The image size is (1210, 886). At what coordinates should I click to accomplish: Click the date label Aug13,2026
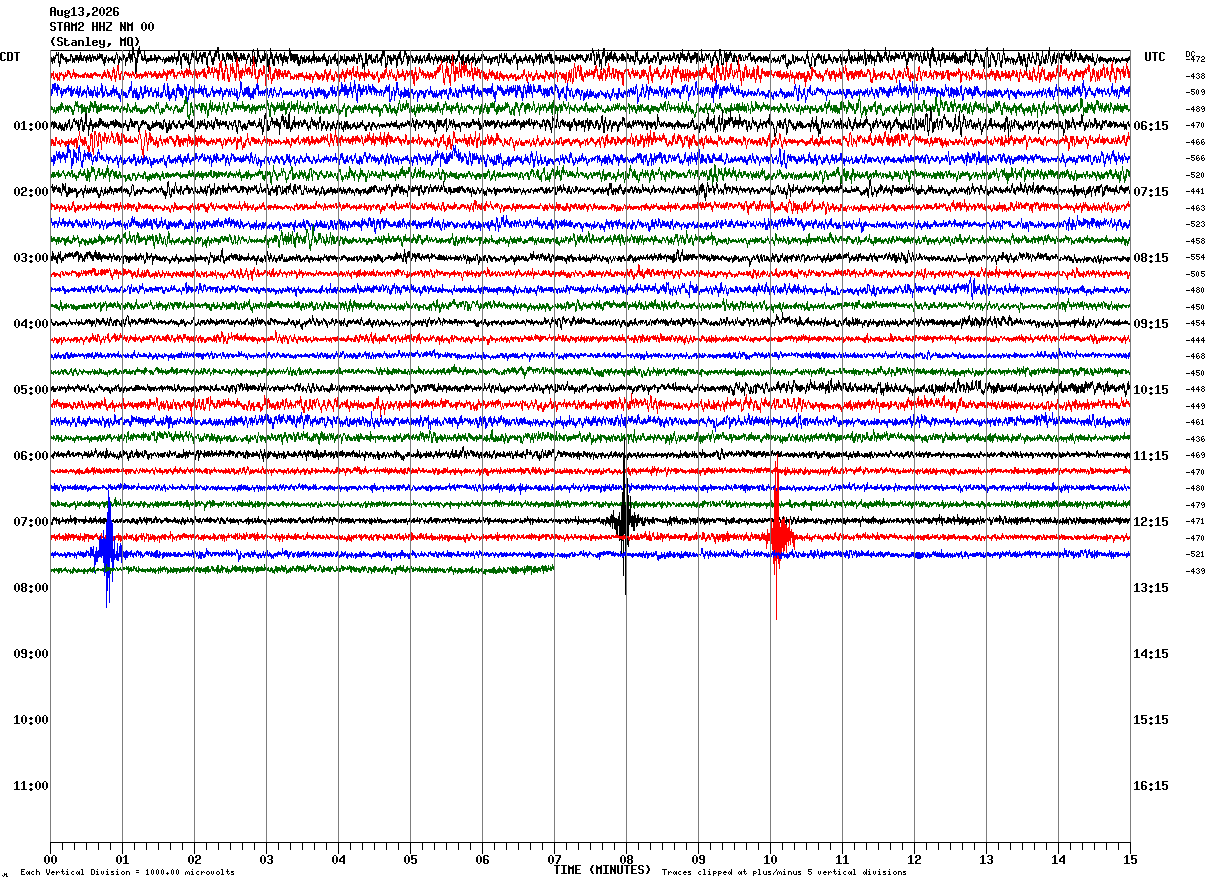[84, 12]
